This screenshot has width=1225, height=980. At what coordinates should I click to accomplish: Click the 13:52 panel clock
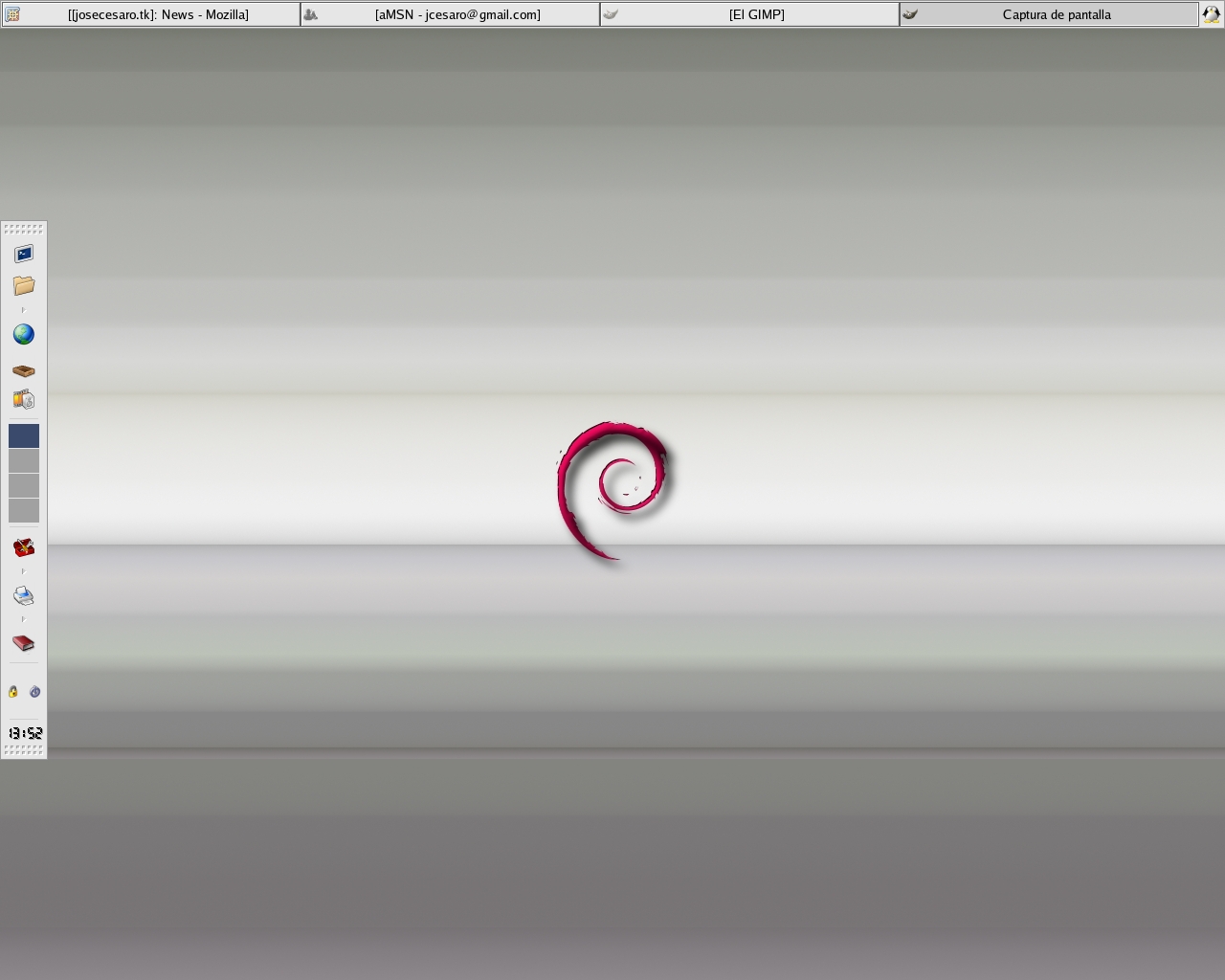(x=25, y=733)
